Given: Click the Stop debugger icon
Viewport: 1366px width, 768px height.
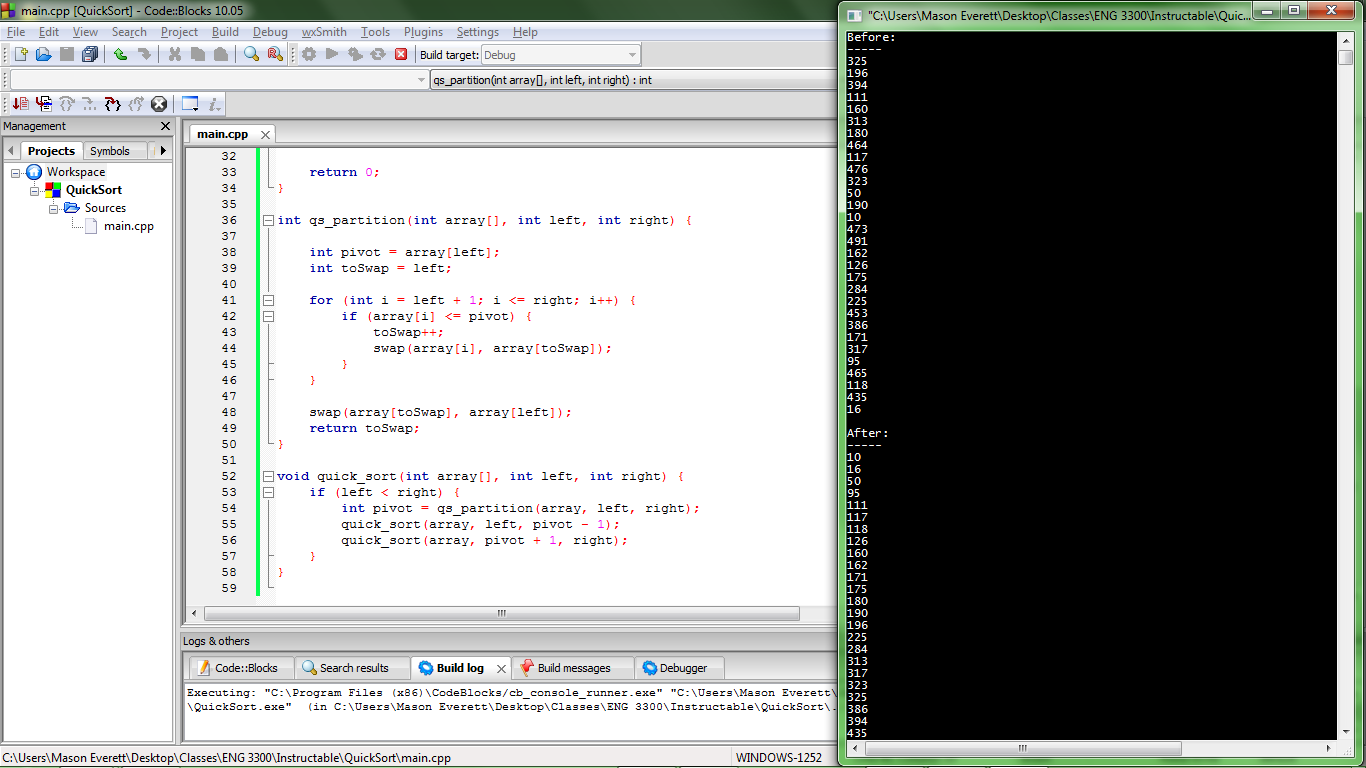Looking at the screenshot, I should [159, 104].
